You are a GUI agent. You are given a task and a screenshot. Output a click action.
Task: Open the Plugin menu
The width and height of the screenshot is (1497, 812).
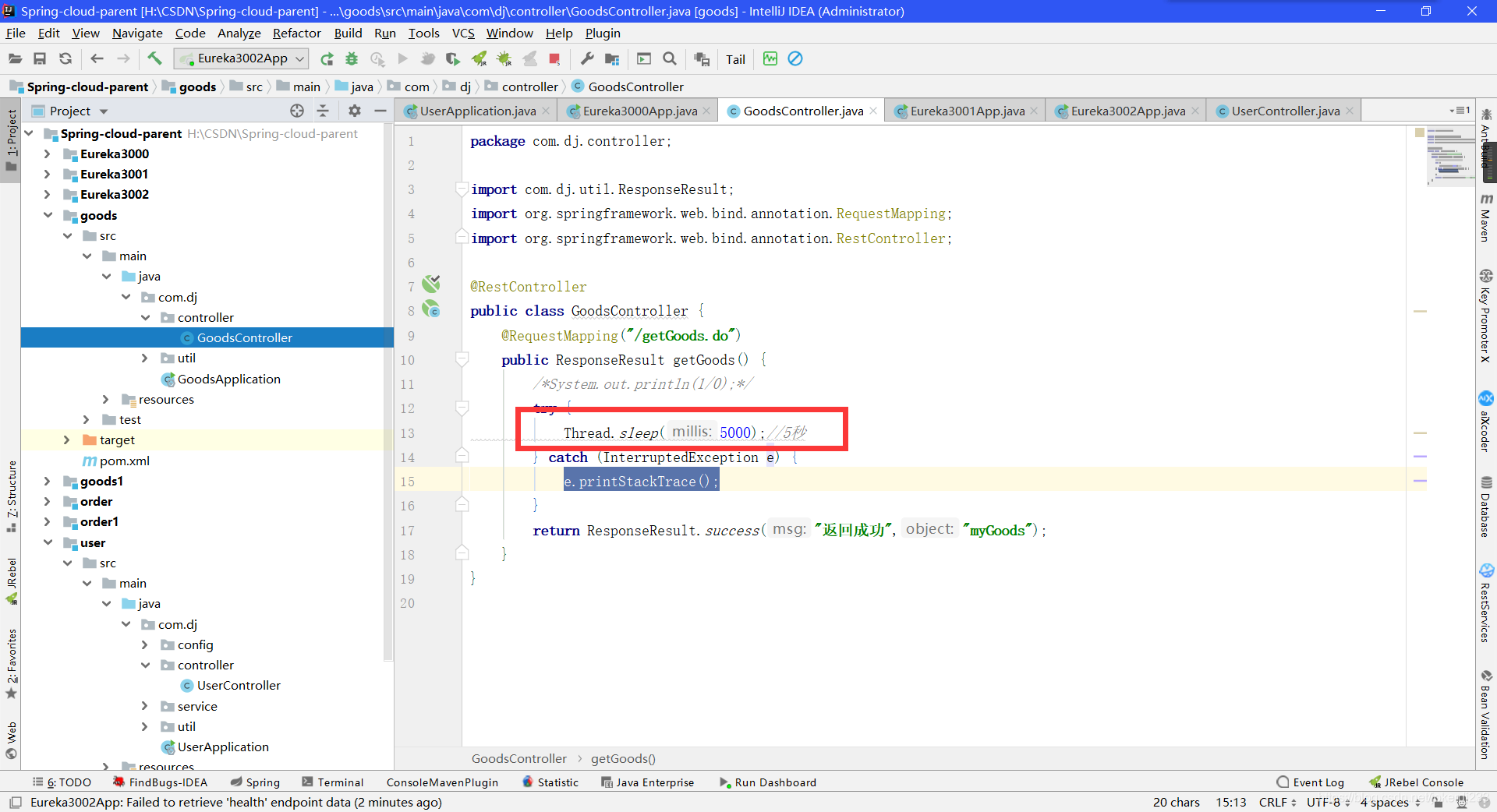pyautogui.click(x=603, y=33)
